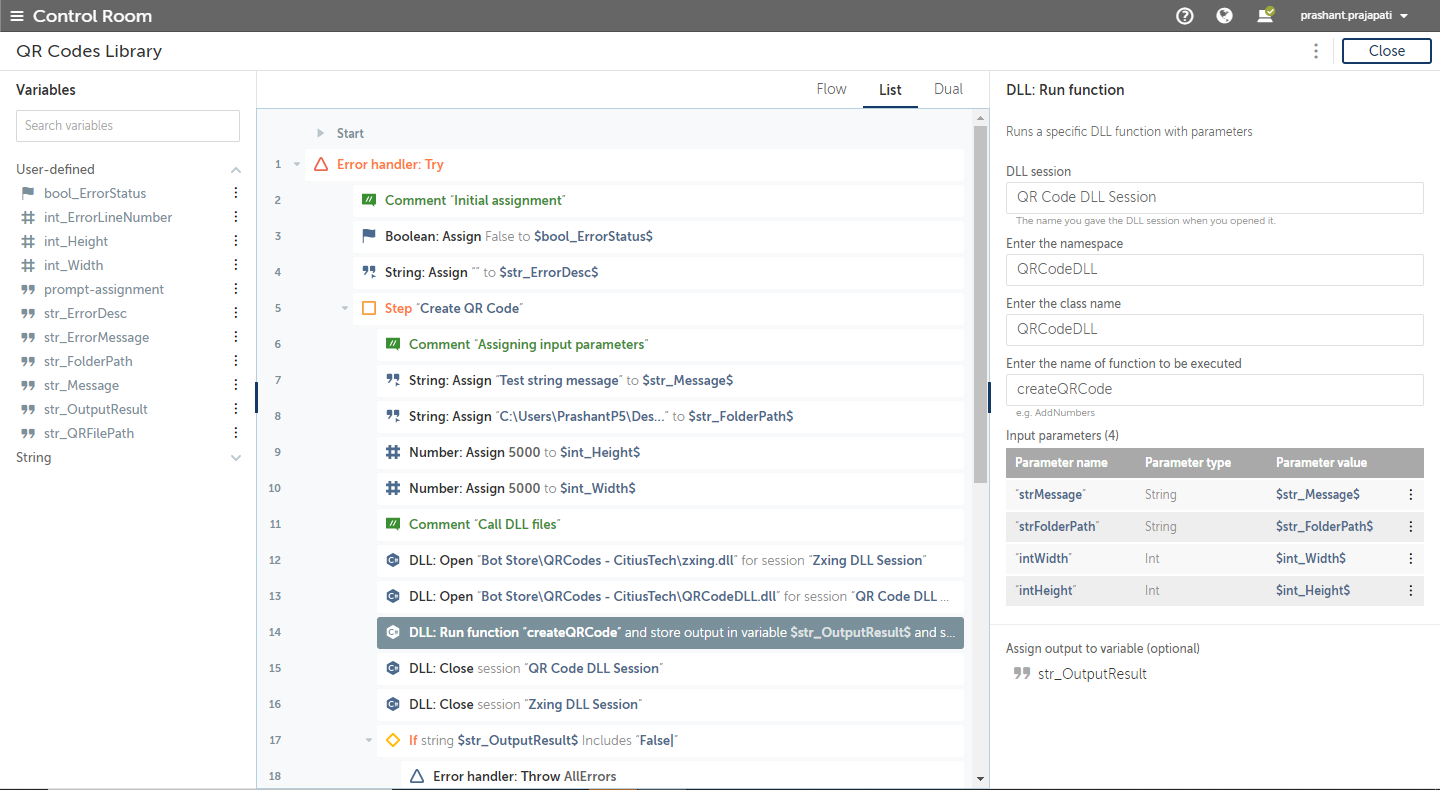
Task: Open the three-dot menu beside Close button
Action: [x=1315, y=51]
